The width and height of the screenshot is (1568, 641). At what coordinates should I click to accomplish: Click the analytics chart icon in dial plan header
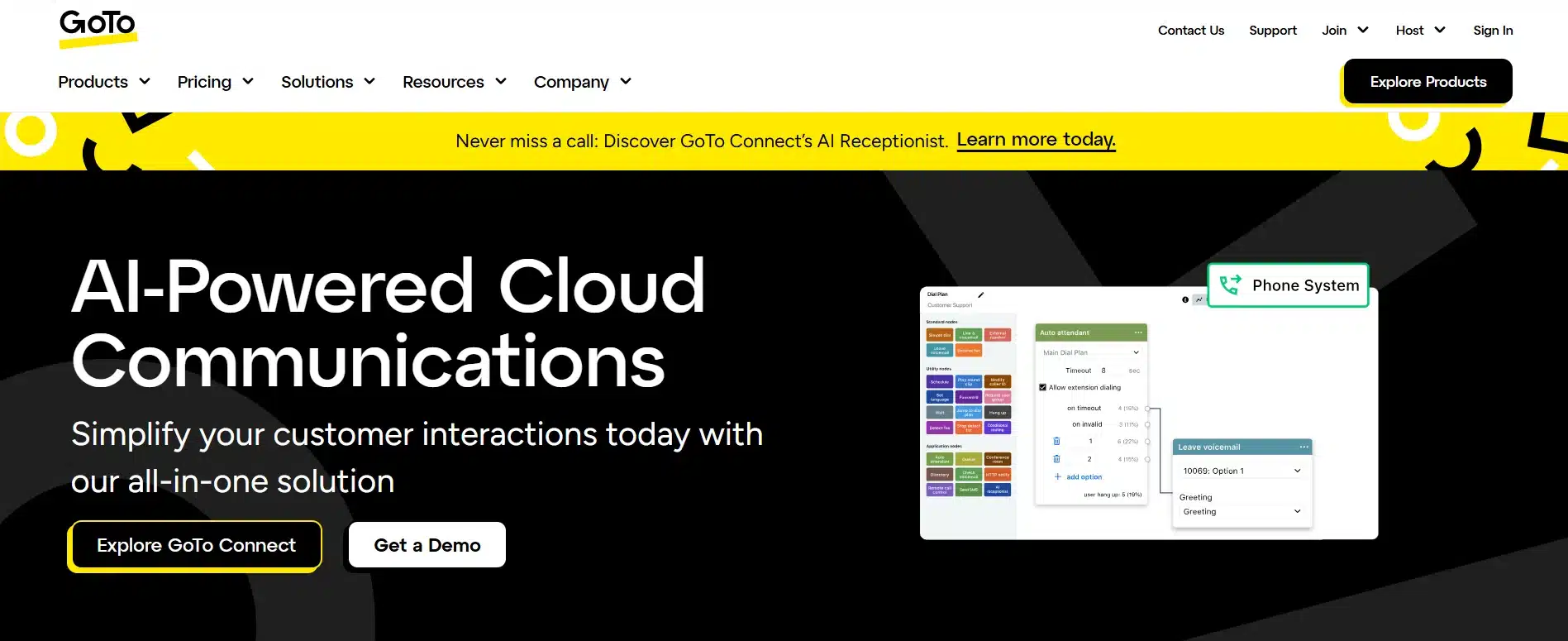[1199, 299]
